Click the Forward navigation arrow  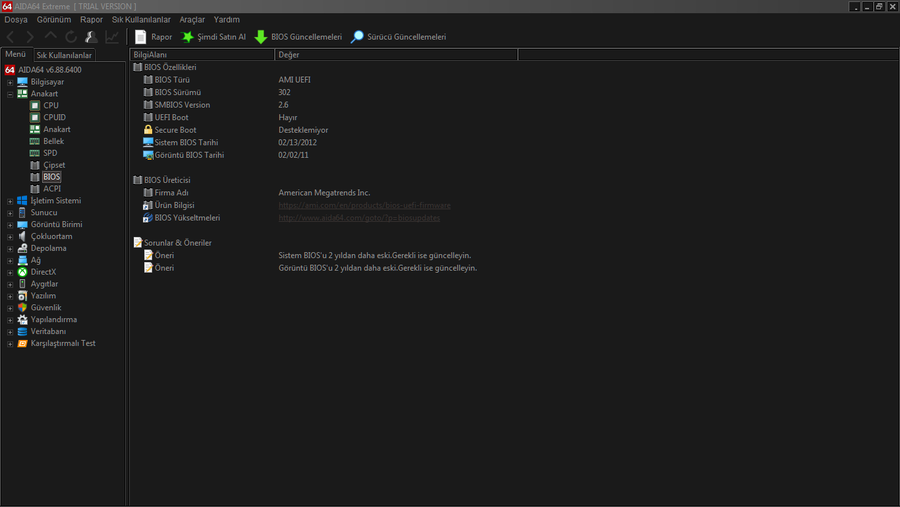coord(30,37)
